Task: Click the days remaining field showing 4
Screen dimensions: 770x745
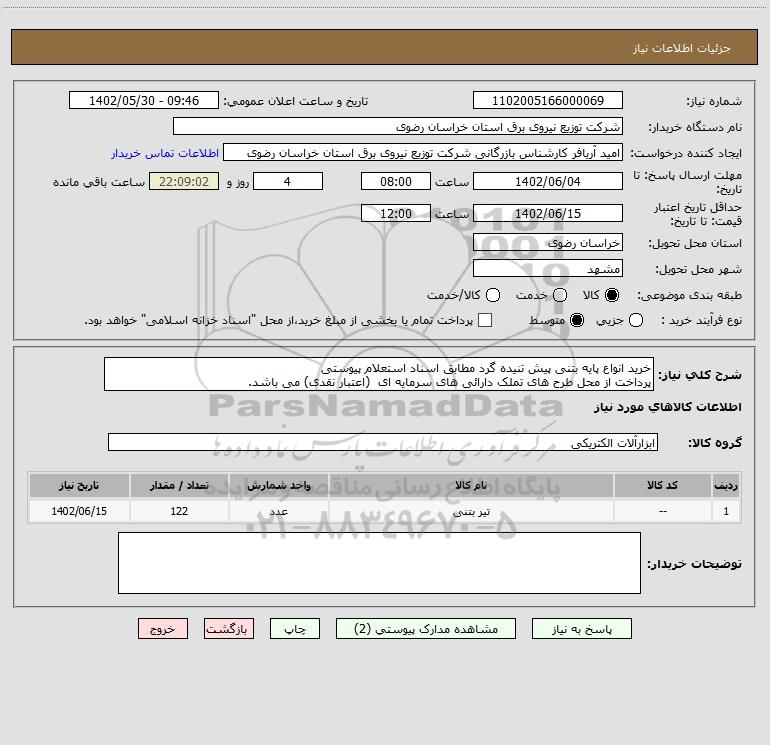Action: (x=288, y=181)
